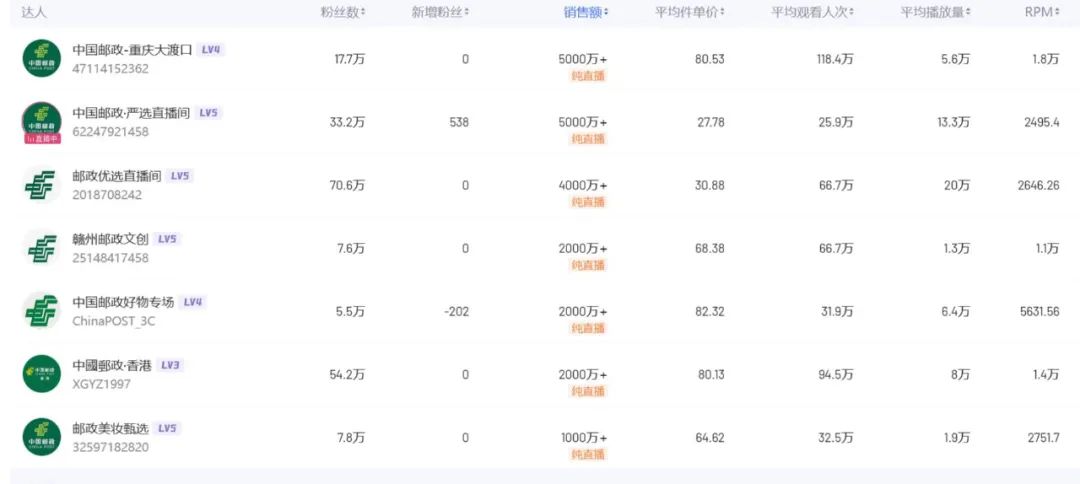Sort by 平均观看人次 column

tap(813, 12)
